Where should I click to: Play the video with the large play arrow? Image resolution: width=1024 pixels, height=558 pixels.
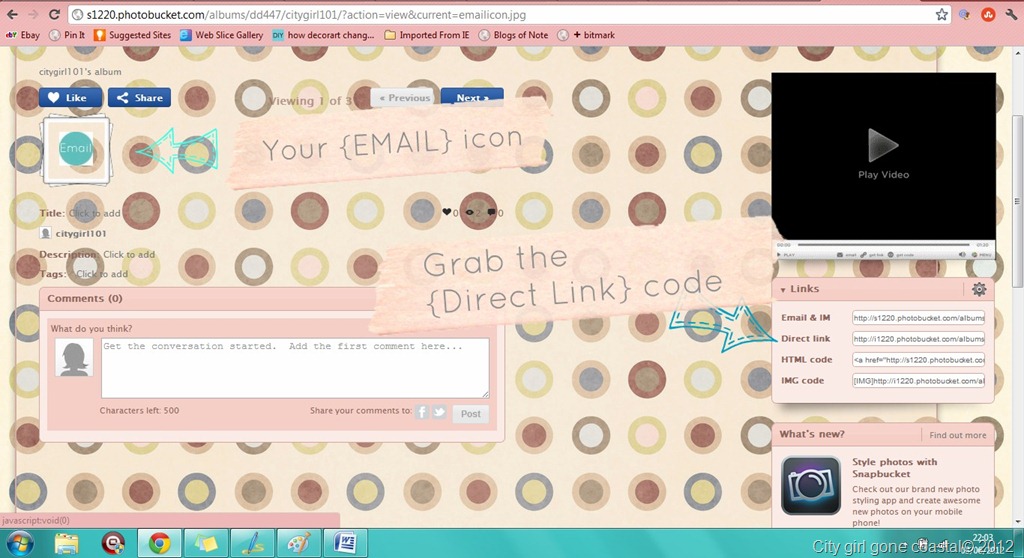pyautogui.click(x=883, y=145)
